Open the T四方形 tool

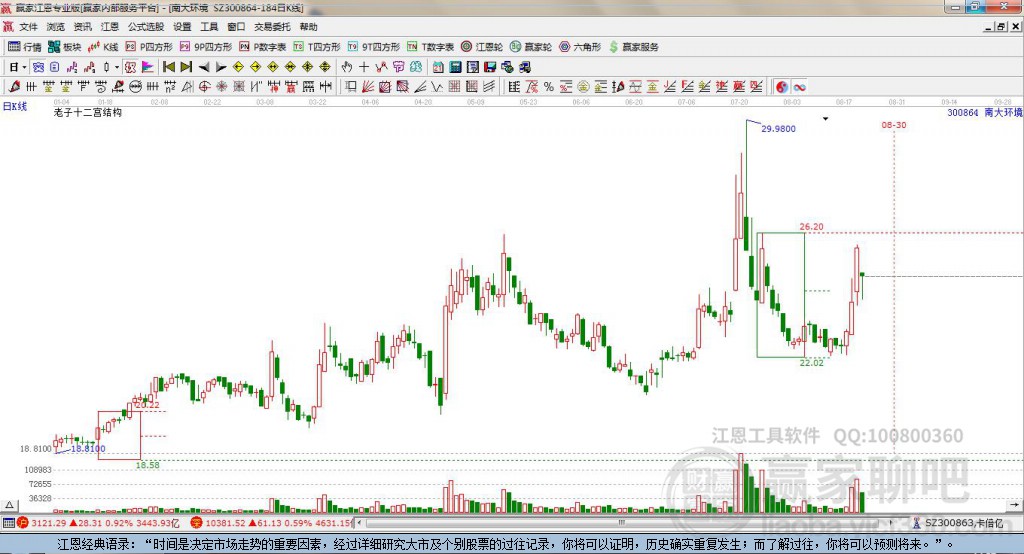coord(317,47)
